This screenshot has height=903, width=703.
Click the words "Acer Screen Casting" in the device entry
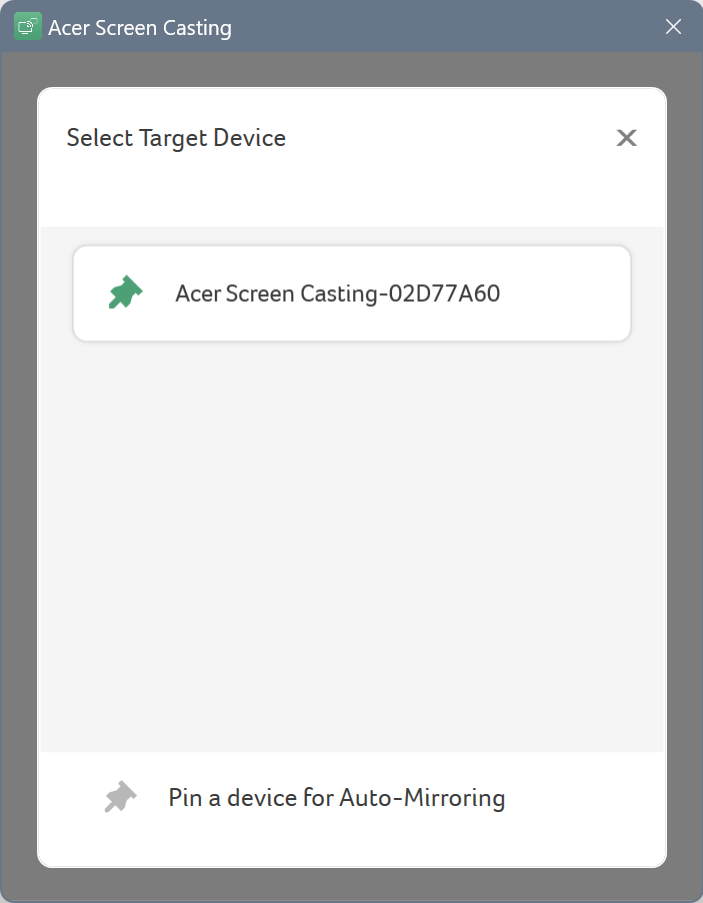[276, 294]
